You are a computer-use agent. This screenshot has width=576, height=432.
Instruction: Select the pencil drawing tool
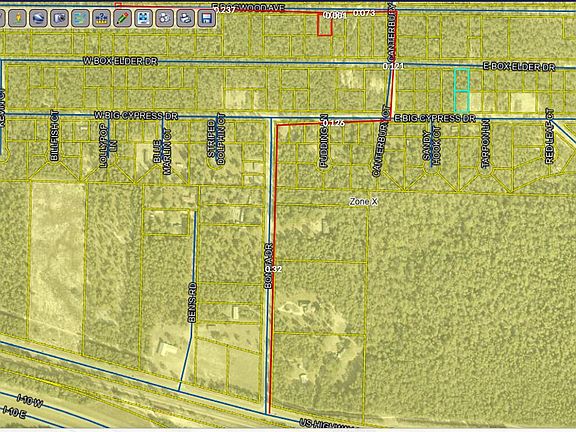[122, 18]
